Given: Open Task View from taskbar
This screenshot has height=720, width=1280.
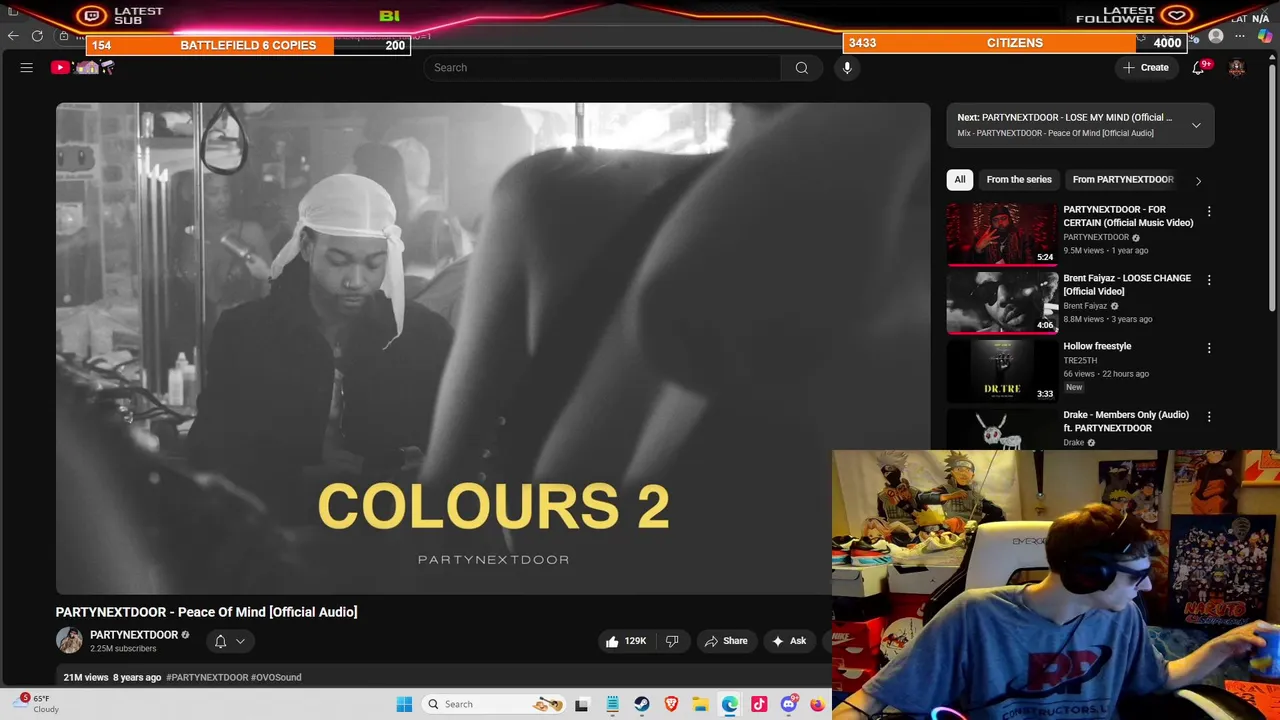Looking at the screenshot, I should tap(582, 704).
